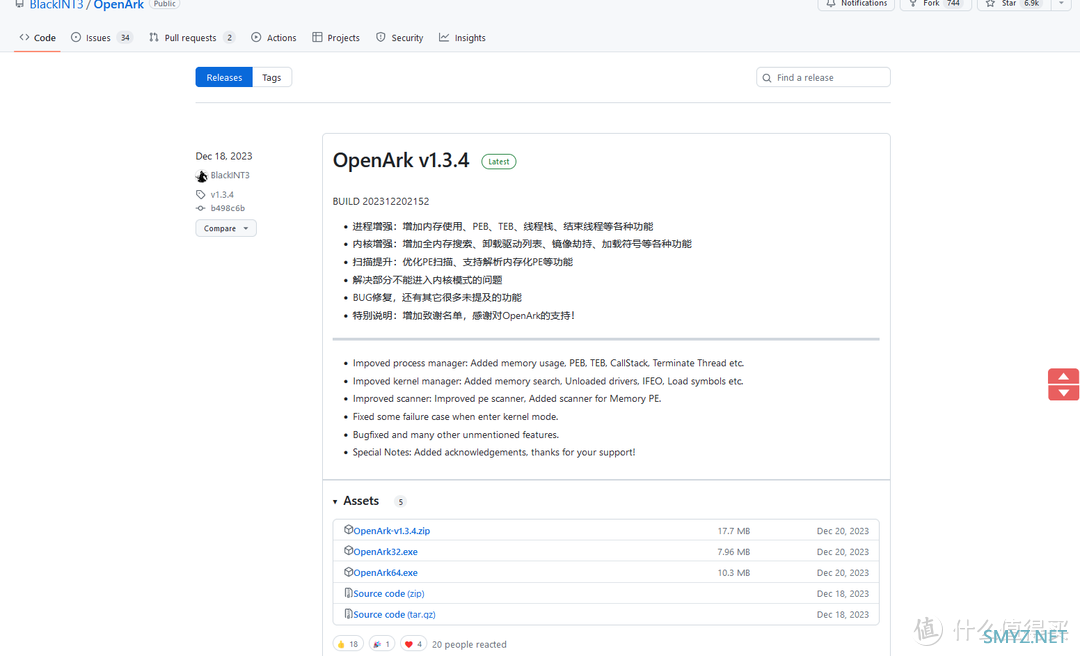This screenshot has height=656, width=1080.
Task: View the Insights tab
Action: coord(462,38)
